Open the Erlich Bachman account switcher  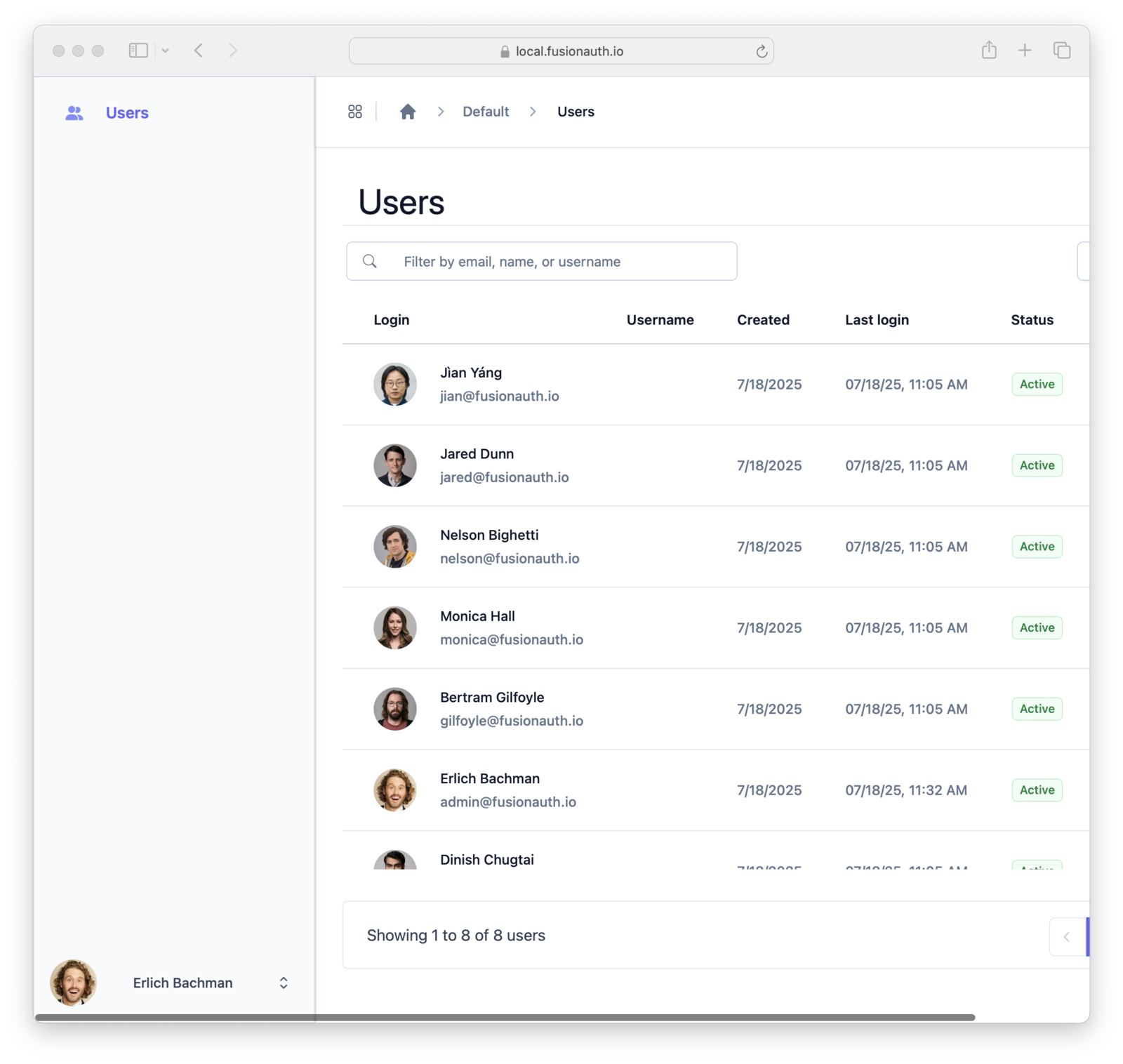pos(182,983)
